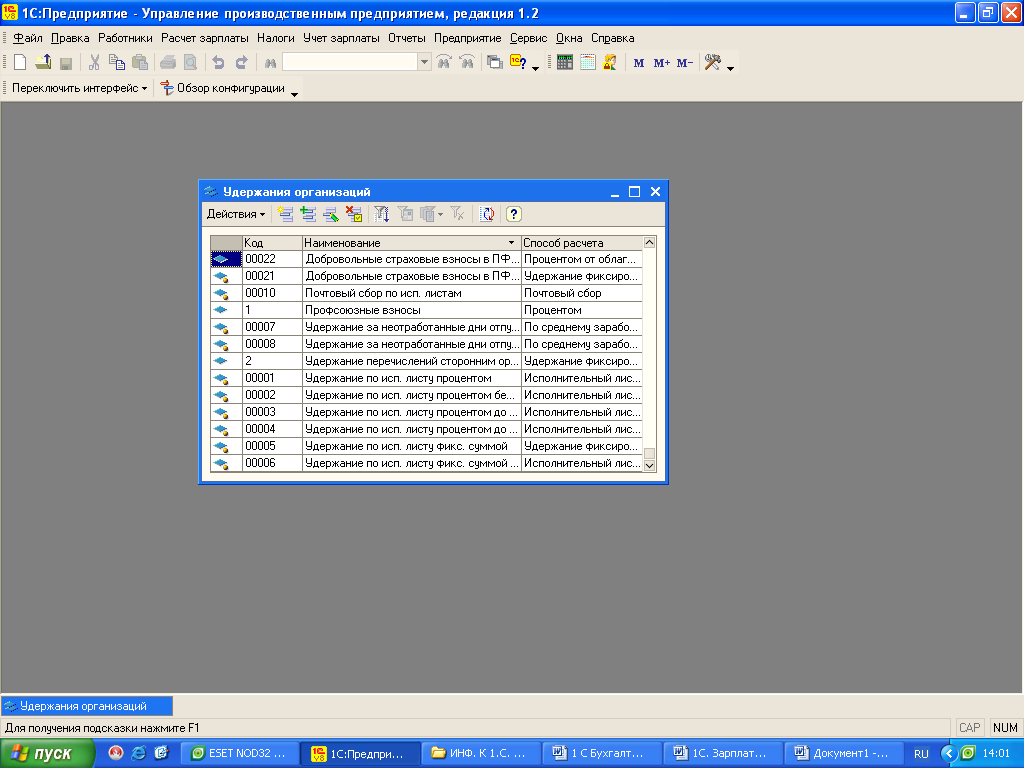Click the Copy icon in main toolbar
The width and height of the screenshot is (1024, 768).
click(117, 63)
